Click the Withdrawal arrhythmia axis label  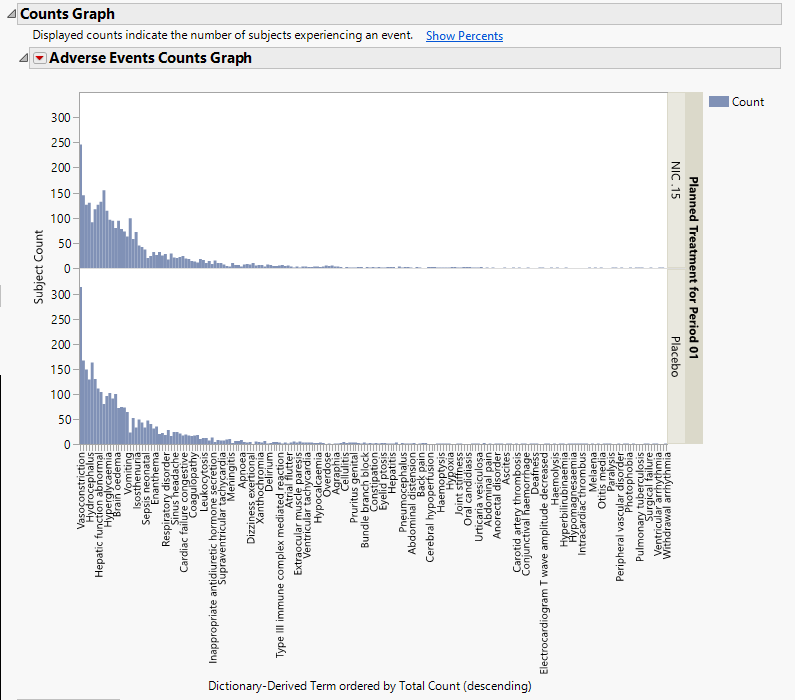tap(667, 505)
